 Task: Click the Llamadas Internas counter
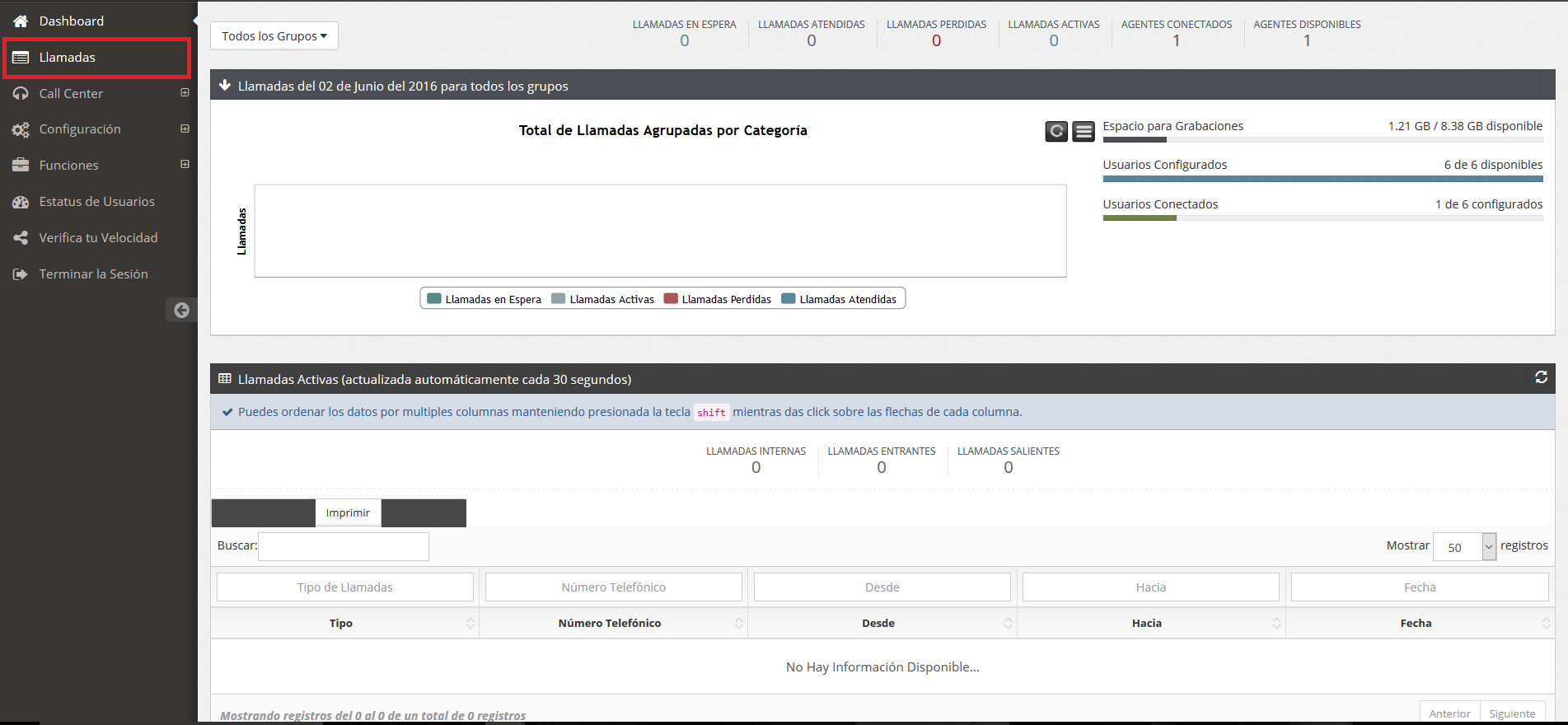[x=756, y=461]
